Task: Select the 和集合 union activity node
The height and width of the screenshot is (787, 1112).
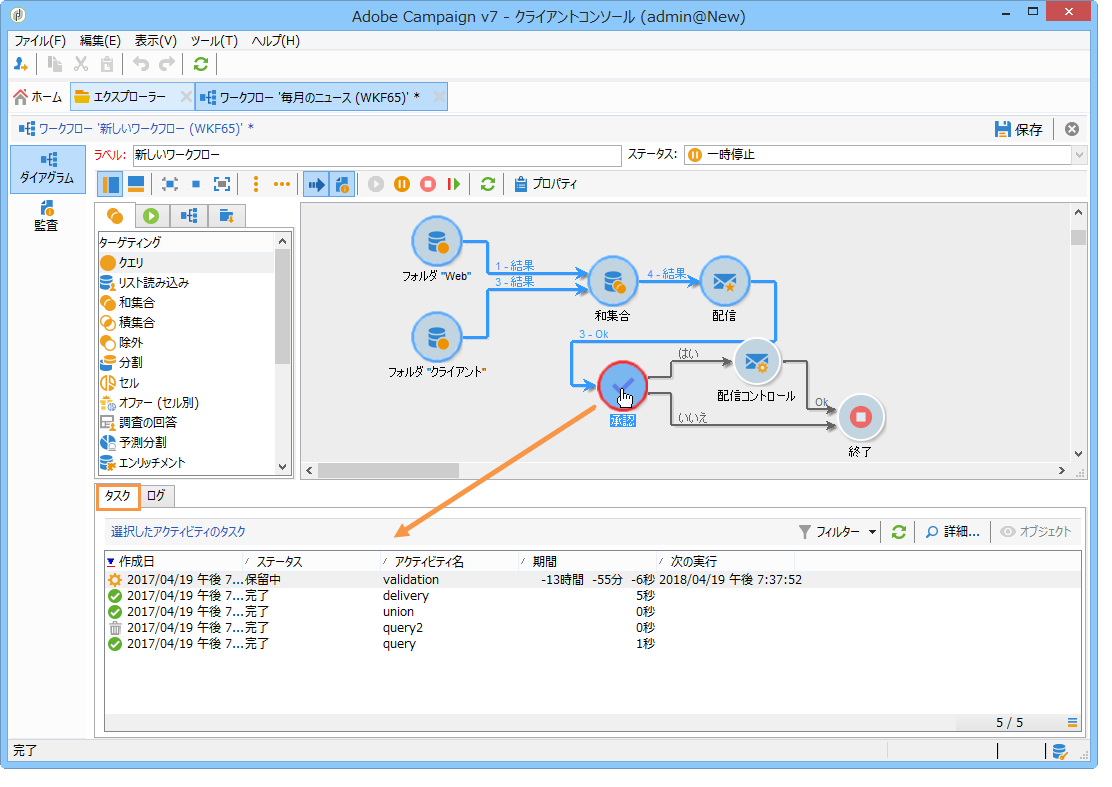Action: (612, 282)
